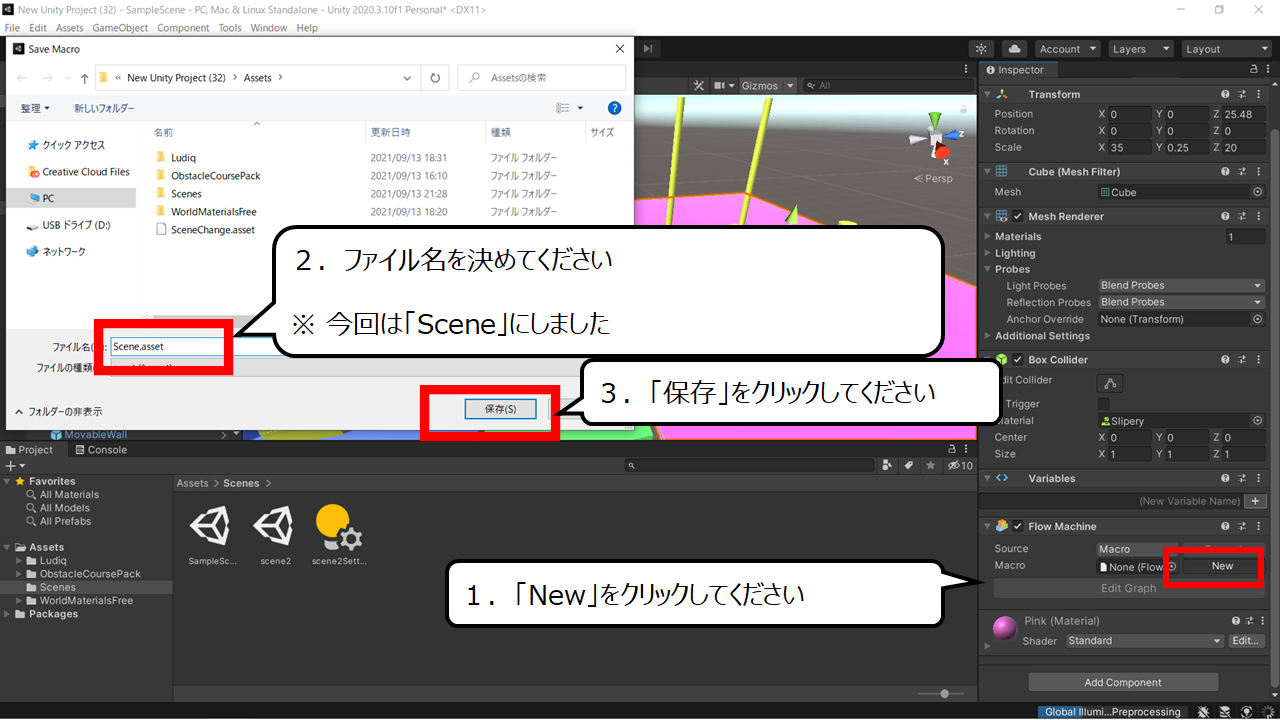
Task: Open scene tools wrench icon
Action: pyautogui.click(x=699, y=86)
